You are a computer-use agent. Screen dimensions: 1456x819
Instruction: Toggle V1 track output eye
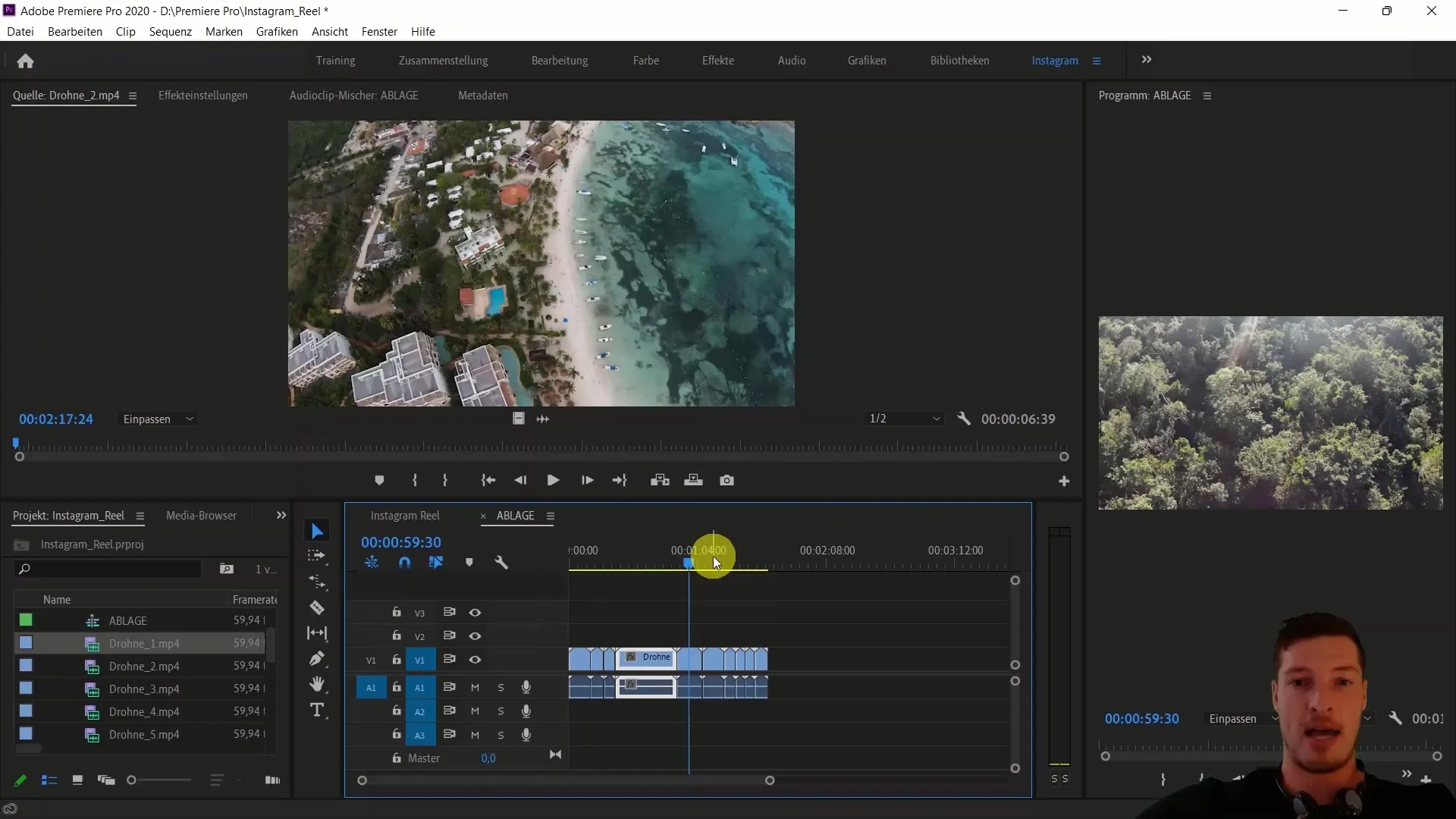(x=475, y=660)
